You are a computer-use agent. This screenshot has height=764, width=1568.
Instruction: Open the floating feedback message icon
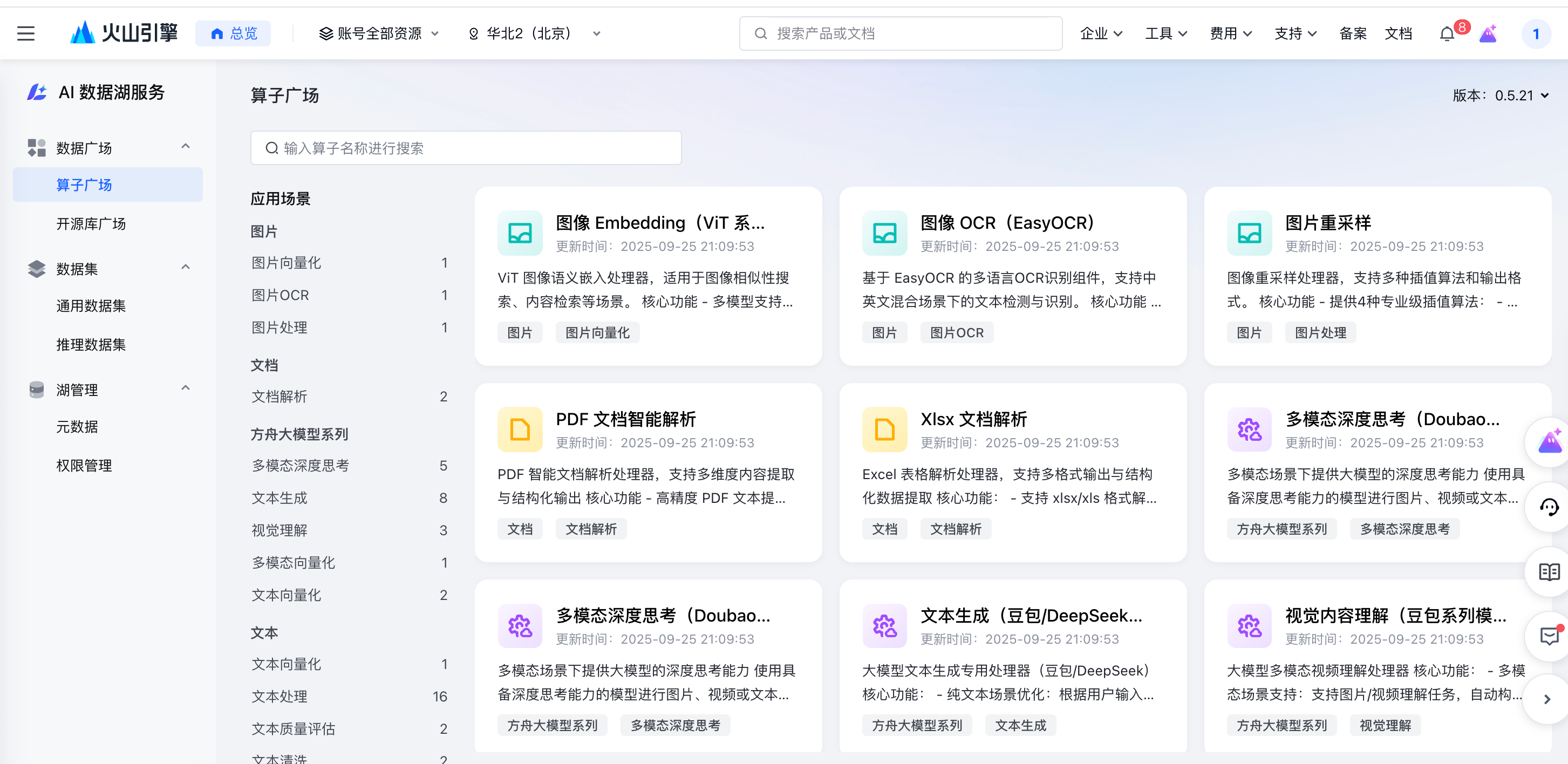pyautogui.click(x=1549, y=636)
